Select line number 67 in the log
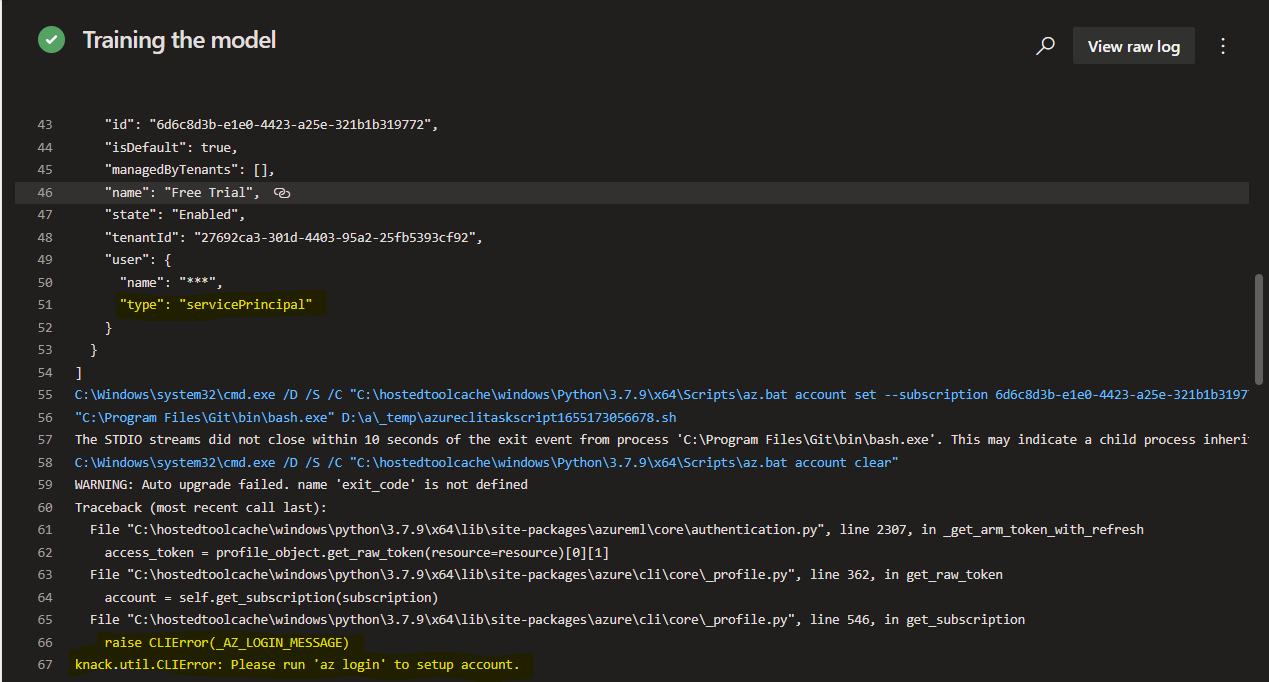This screenshot has height=682, width=1269. pyautogui.click(x=45, y=664)
